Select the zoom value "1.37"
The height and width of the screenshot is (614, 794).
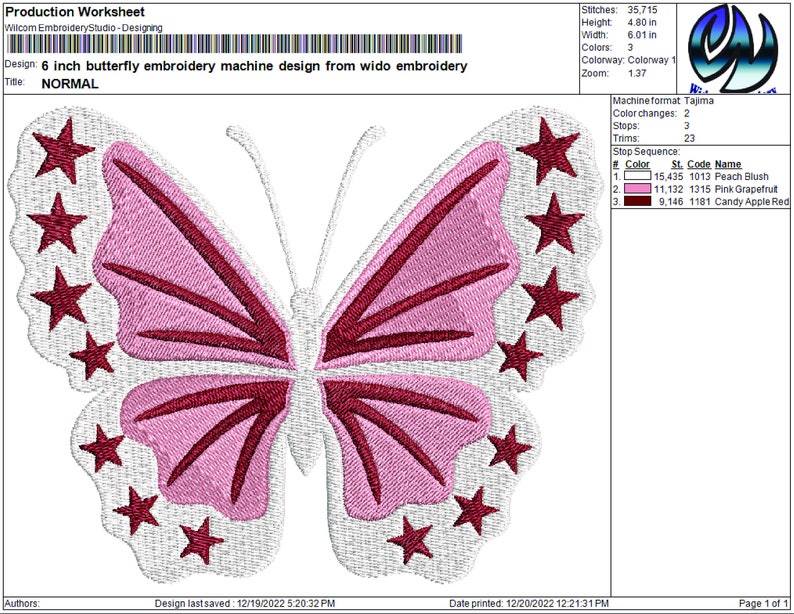637,73
